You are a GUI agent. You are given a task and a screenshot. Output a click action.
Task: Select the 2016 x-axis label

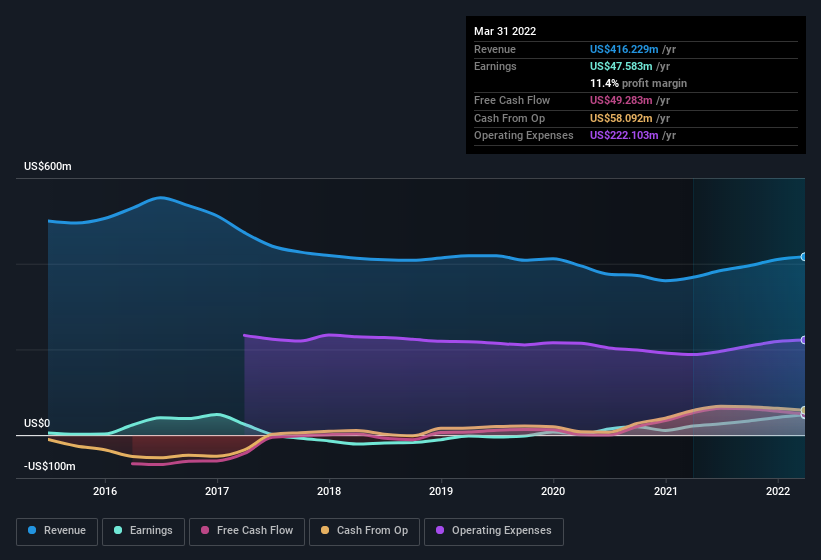tap(105, 491)
